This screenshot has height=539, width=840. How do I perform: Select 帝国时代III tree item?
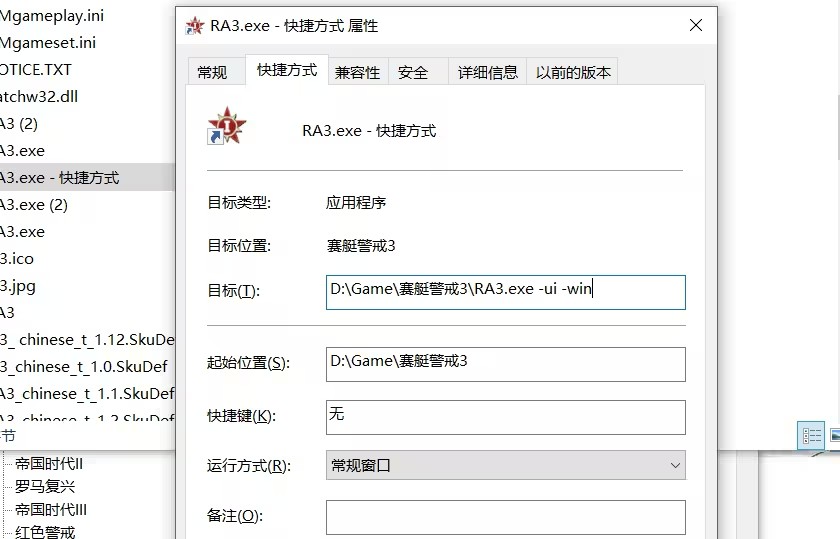(51, 510)
